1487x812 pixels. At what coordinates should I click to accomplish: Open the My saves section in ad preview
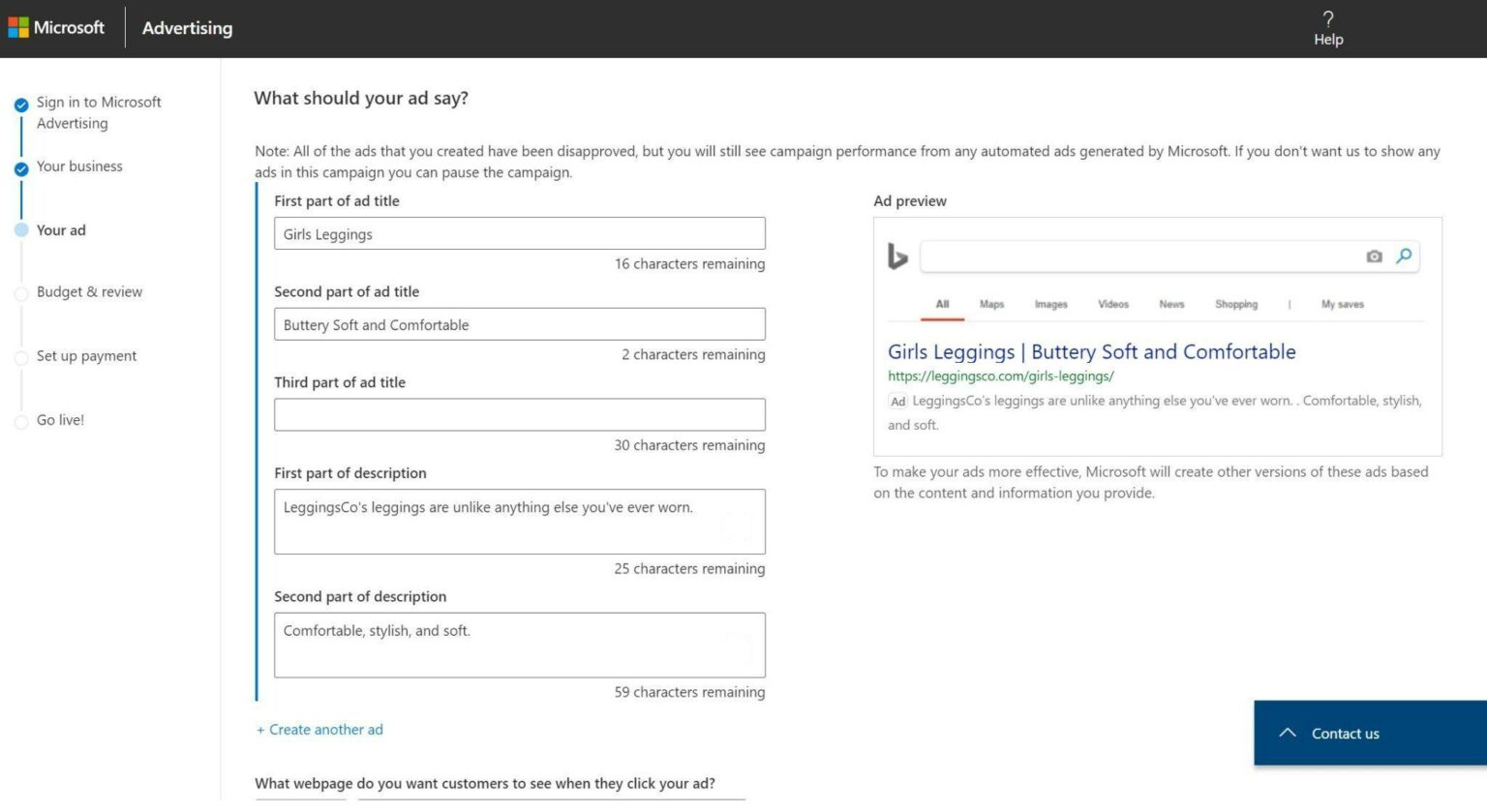(1342, 304)
